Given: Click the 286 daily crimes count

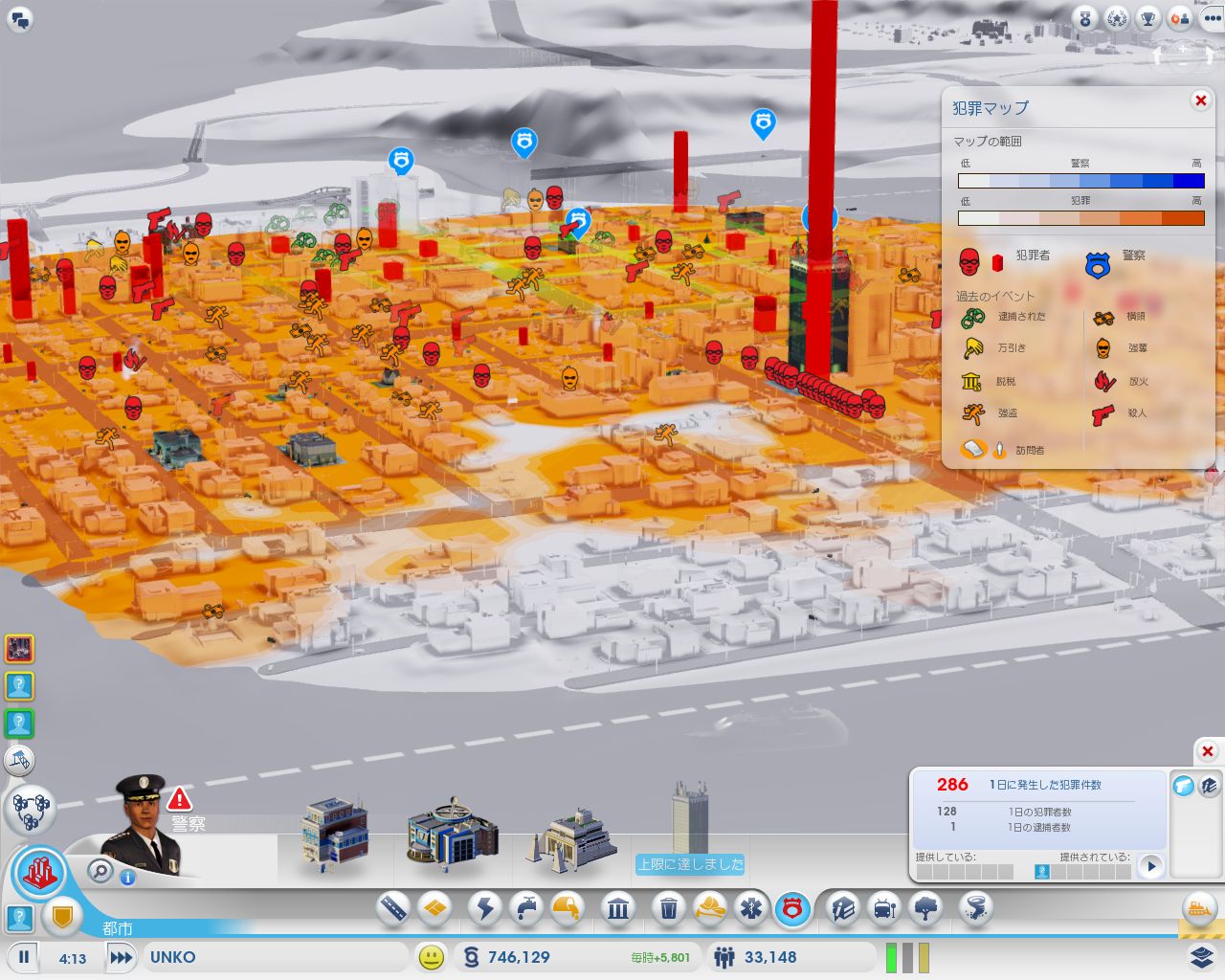Looking at the screenshot, I should click(952, 784).
